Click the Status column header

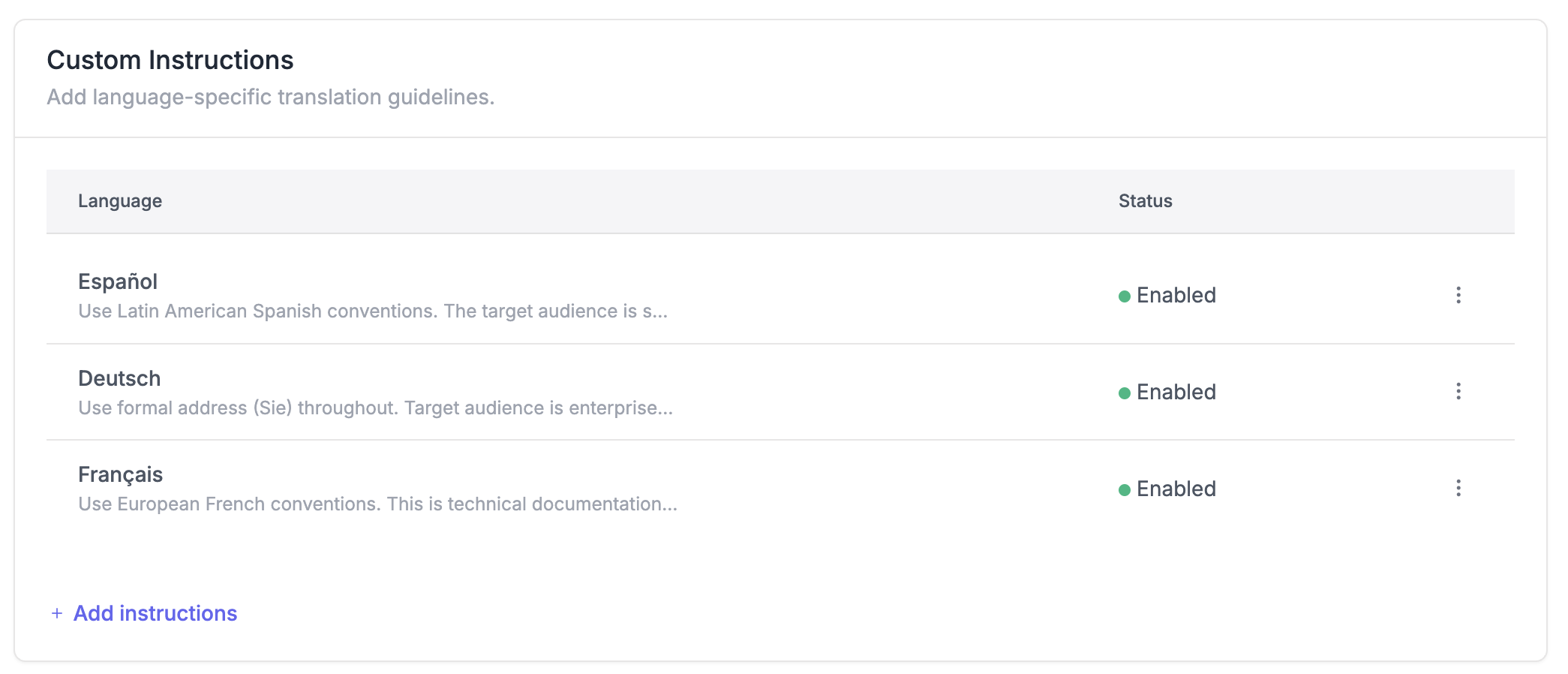point(1145,200)
